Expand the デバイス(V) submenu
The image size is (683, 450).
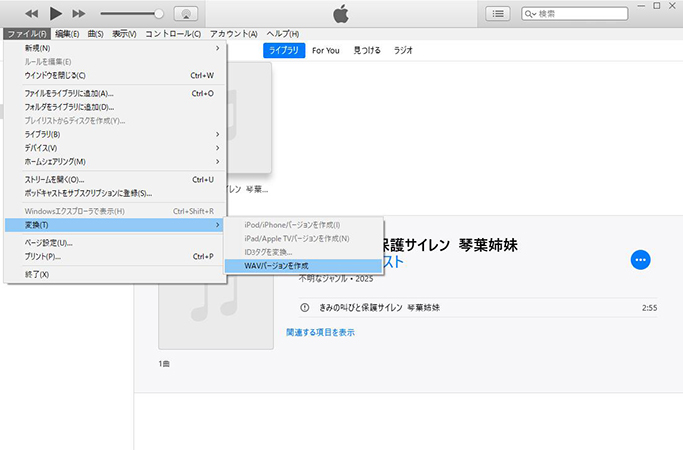point(115,148)
